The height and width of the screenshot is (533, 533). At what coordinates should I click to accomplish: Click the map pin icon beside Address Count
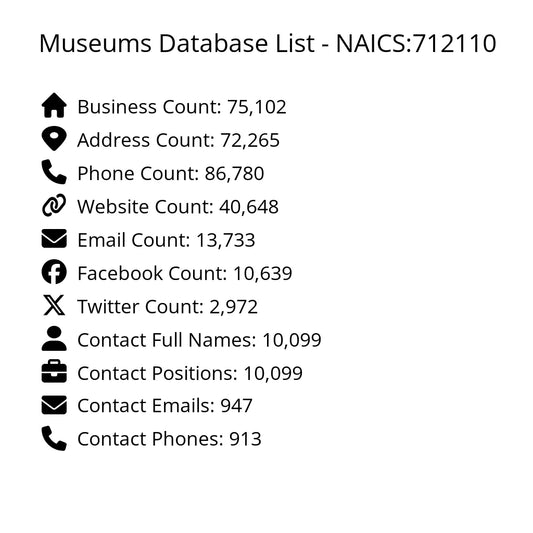[x=54, y=139]
